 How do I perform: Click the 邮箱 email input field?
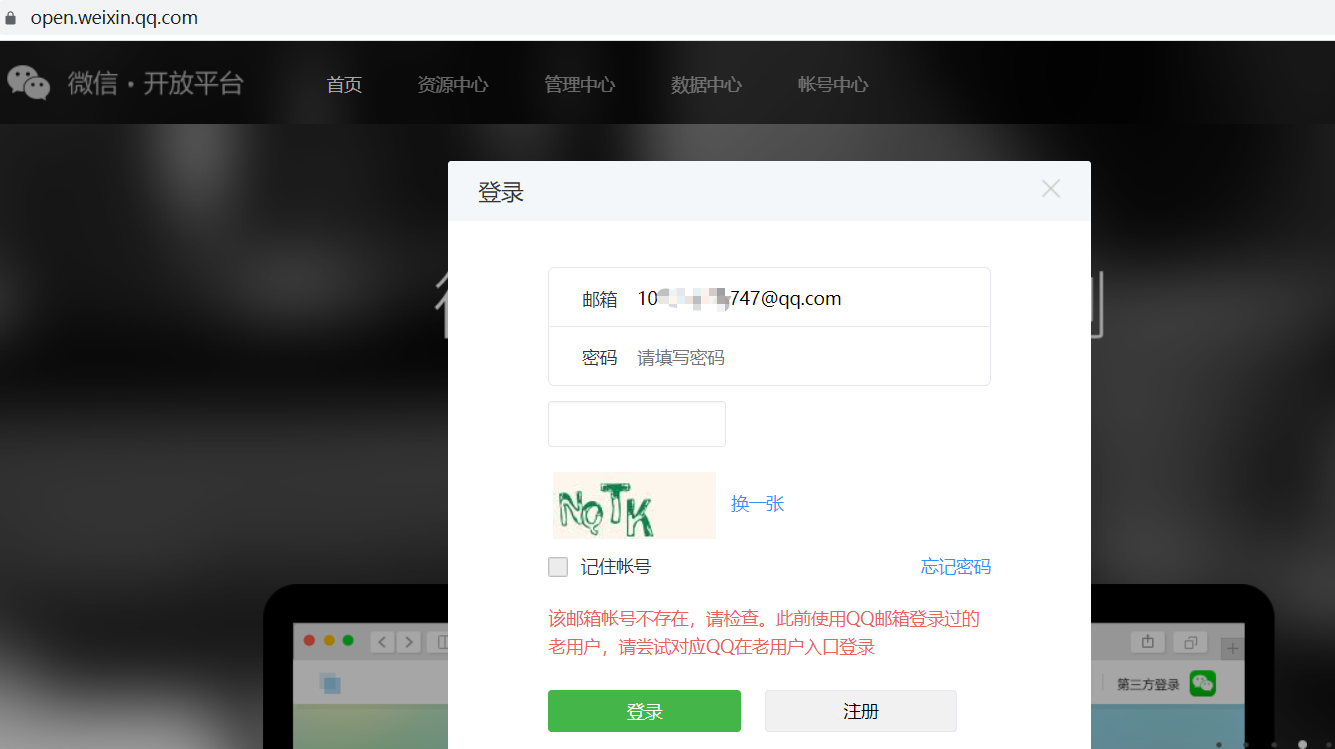(x=769, y=298)
